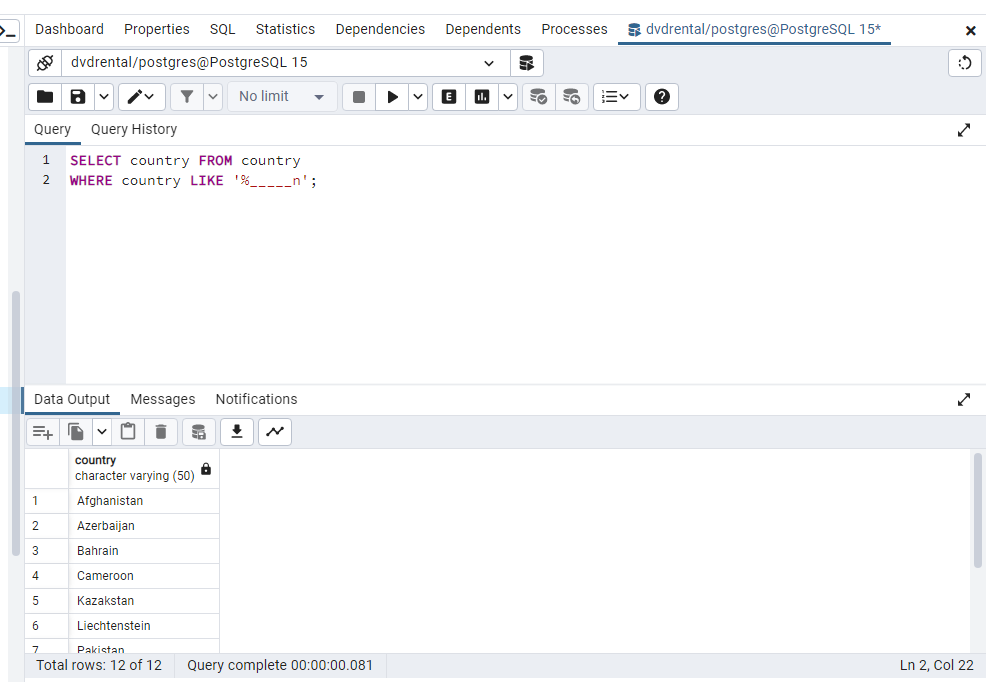Screen dimensions: 986x682
Task: Maximize the Data Output panel
Action: (x=964, y=400)
